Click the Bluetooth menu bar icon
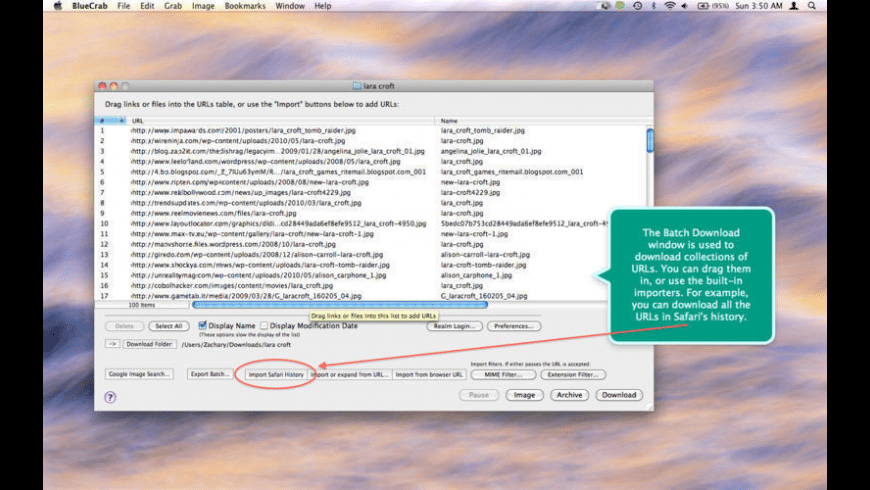Viewport: 870px width, 490px height. (x=654, y=6)
